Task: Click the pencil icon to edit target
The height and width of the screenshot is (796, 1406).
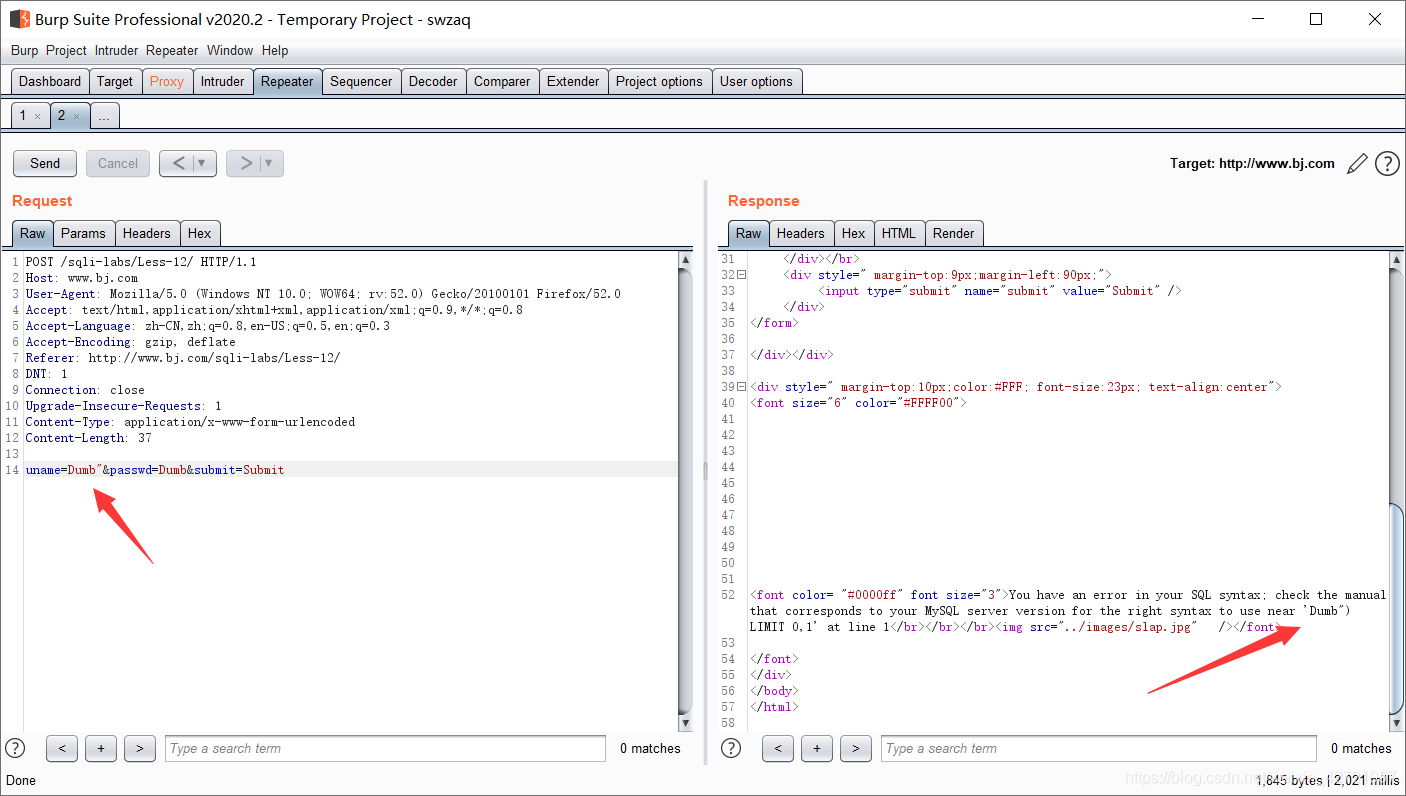Action: pos(1357,163)
